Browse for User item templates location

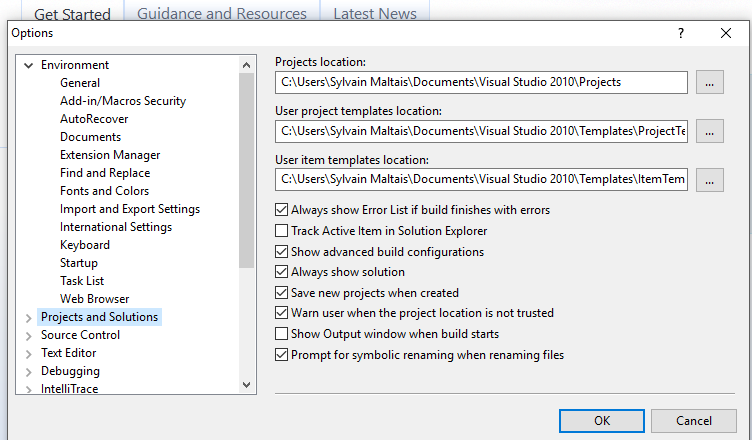point(708,180)
